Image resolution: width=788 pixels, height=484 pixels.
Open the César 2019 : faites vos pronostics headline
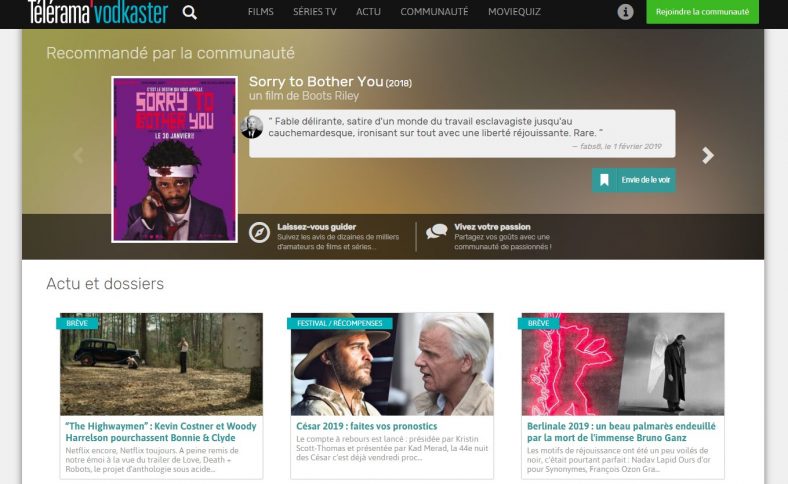coord(366,426)
